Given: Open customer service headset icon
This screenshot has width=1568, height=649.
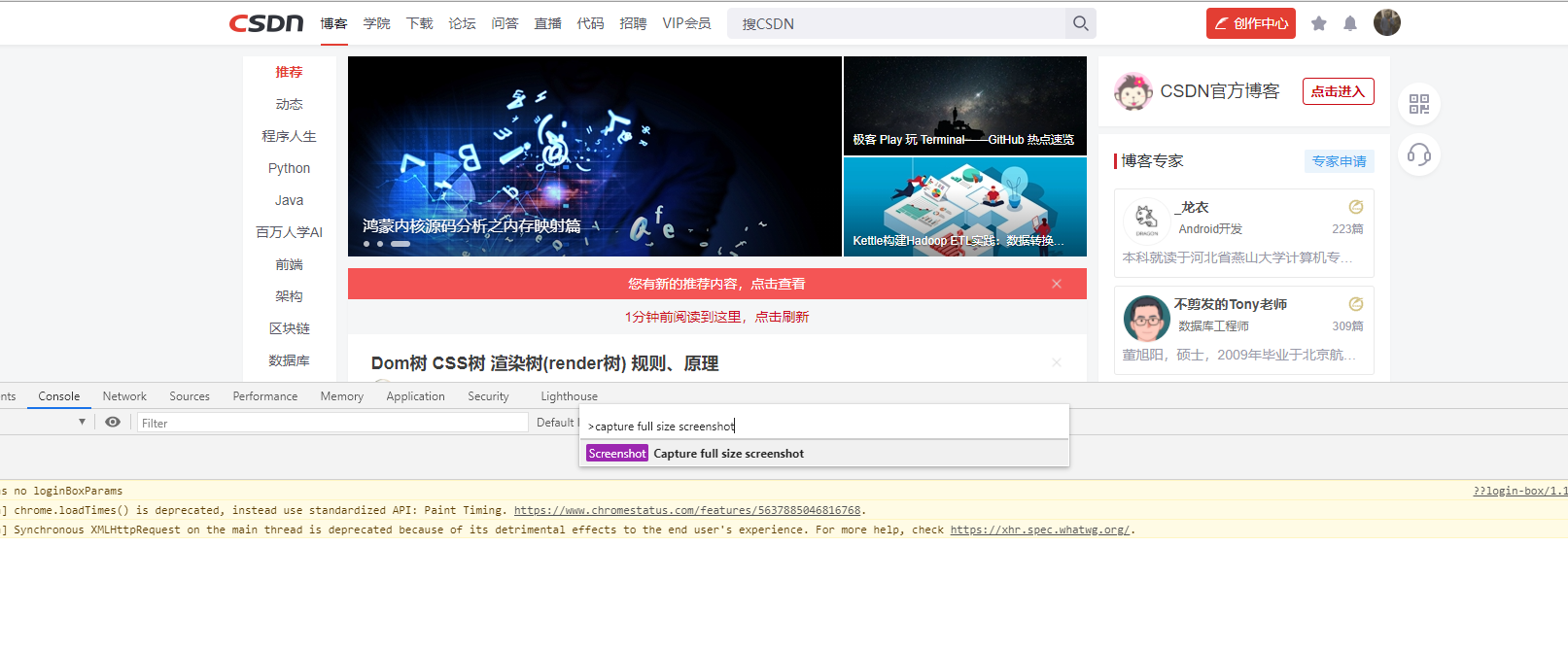Looking at the screenshot, I should pos(1419,154).
